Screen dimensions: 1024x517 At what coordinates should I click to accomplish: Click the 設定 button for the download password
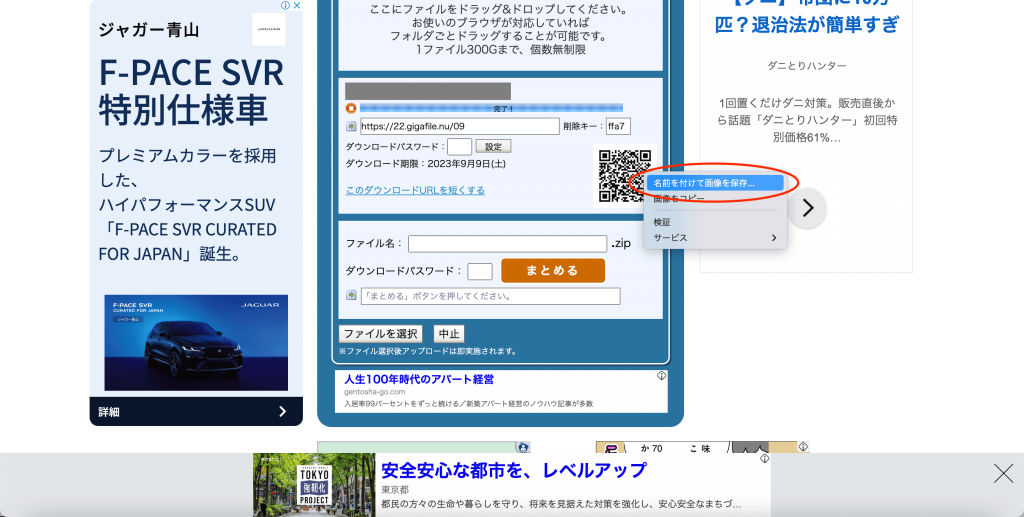(x=493, y=146)
